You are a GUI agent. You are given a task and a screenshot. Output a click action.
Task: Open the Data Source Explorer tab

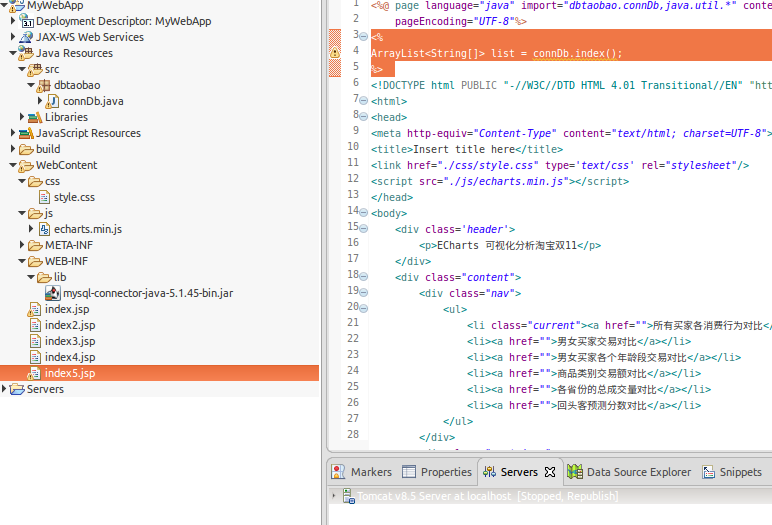(629, 472)
